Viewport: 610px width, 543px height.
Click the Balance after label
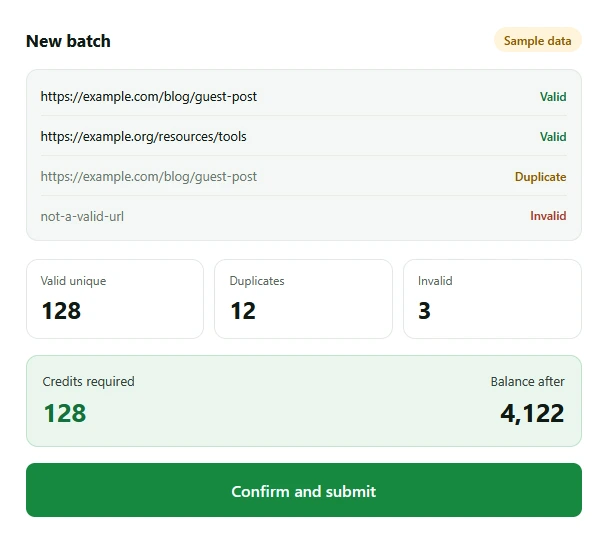click(x=528, y=382)
